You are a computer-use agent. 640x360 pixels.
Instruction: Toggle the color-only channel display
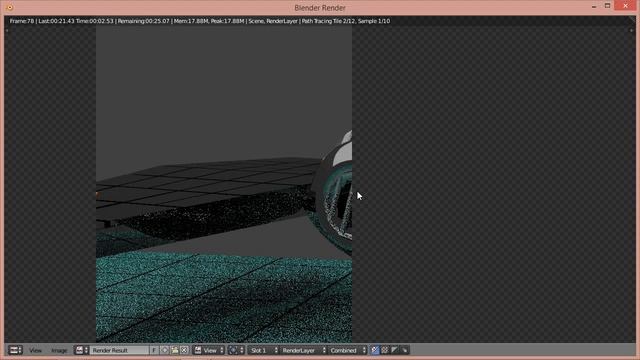click(384, 350)
